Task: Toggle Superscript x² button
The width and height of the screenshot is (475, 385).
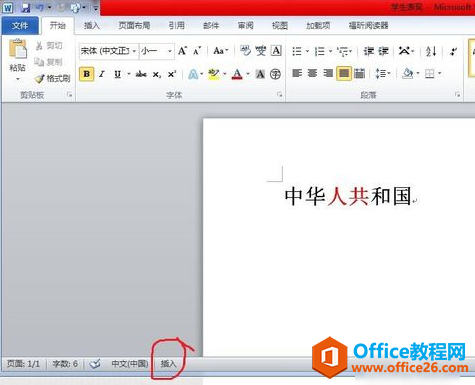Action: coord(172,74)
